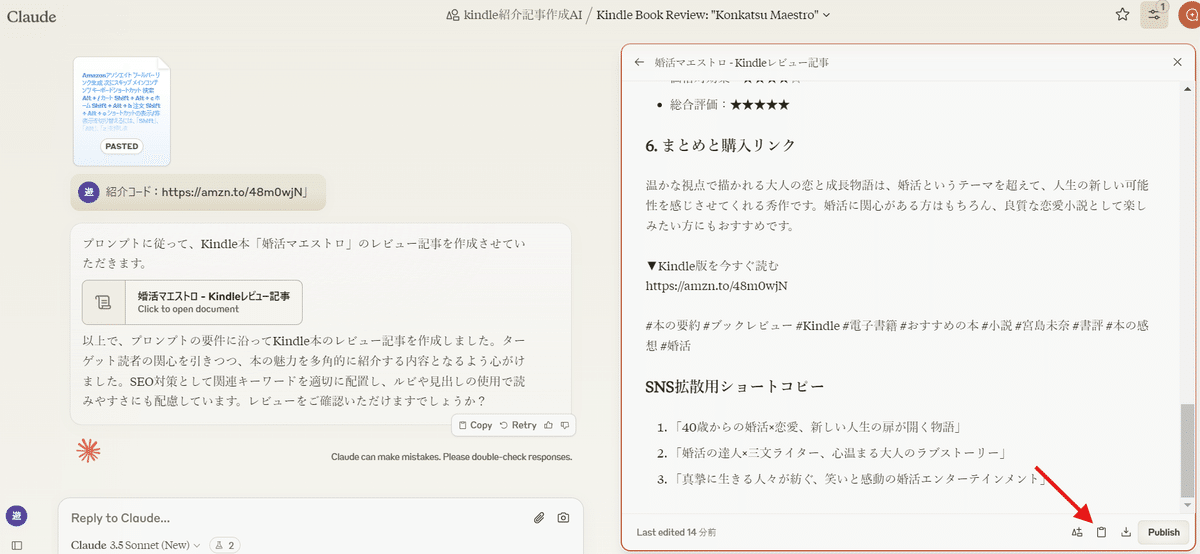Start a new chat with orange button
The image size is (1200, 554).
pos(1190,15)
